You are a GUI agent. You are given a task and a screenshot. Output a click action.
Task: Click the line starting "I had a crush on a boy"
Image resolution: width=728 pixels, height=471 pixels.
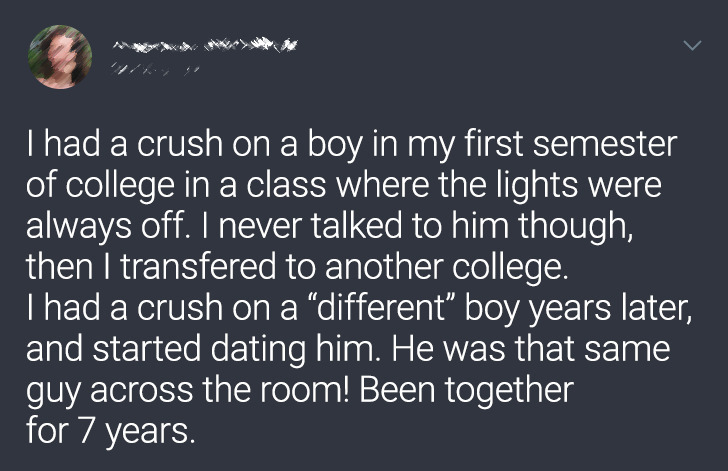(351, 144)
